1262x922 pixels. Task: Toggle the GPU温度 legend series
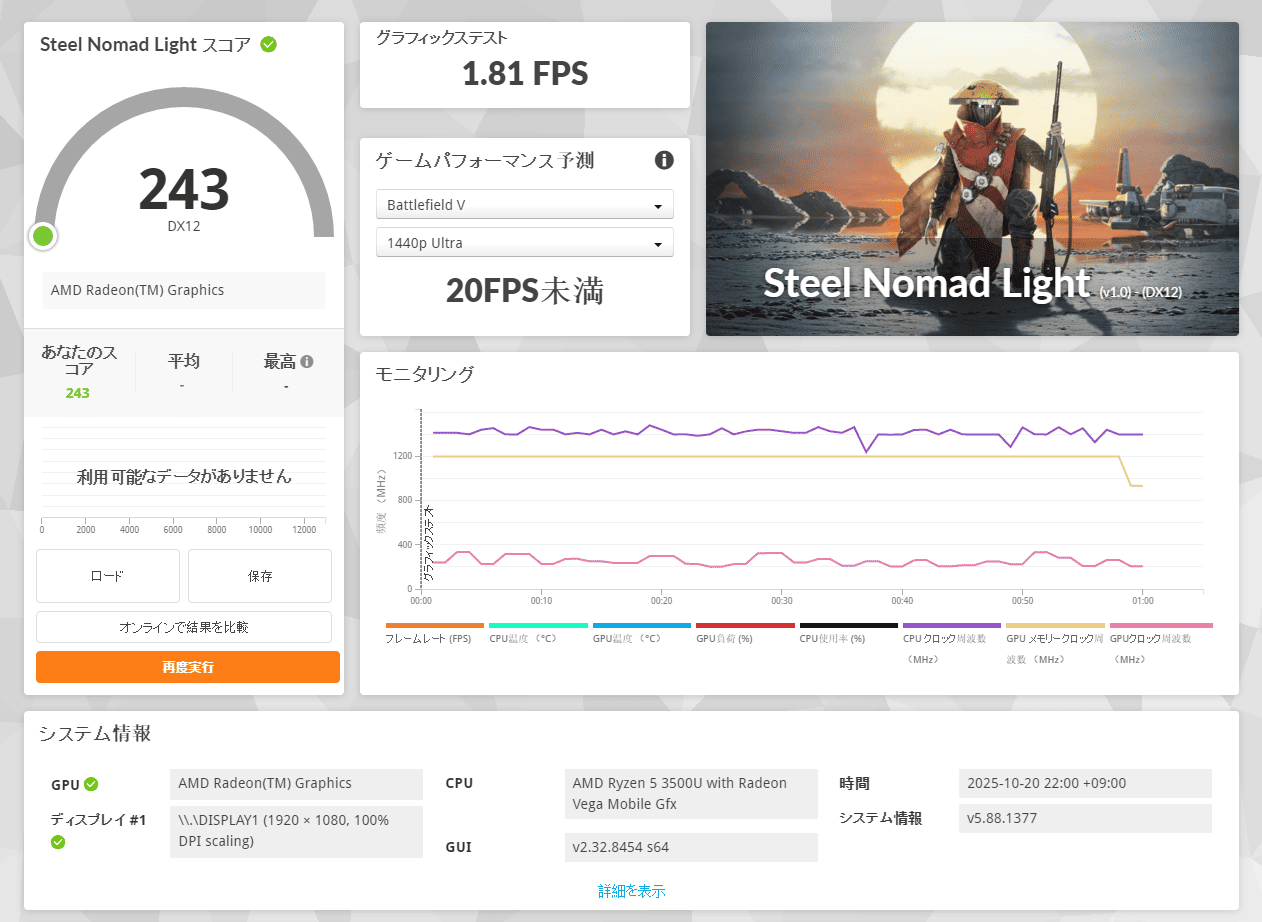[626, 638]
